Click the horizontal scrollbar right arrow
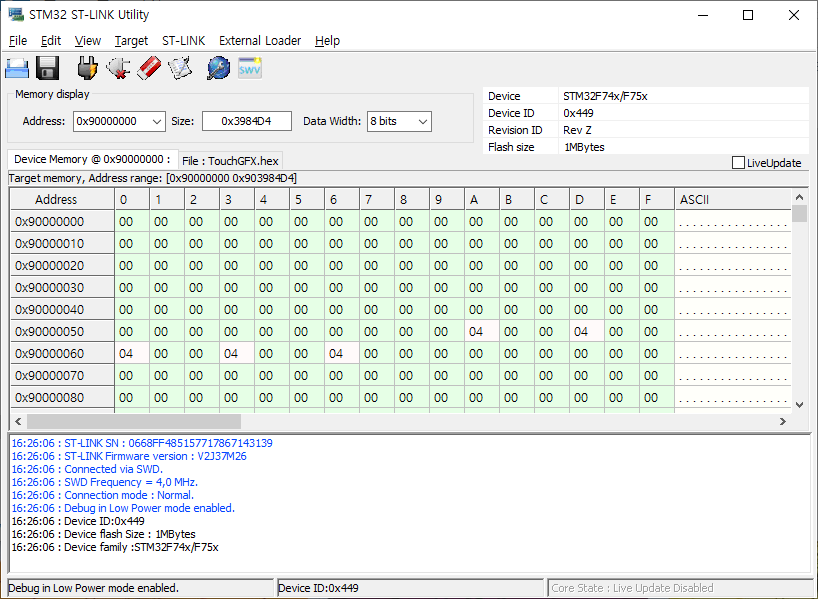 [x=783, y=421]
